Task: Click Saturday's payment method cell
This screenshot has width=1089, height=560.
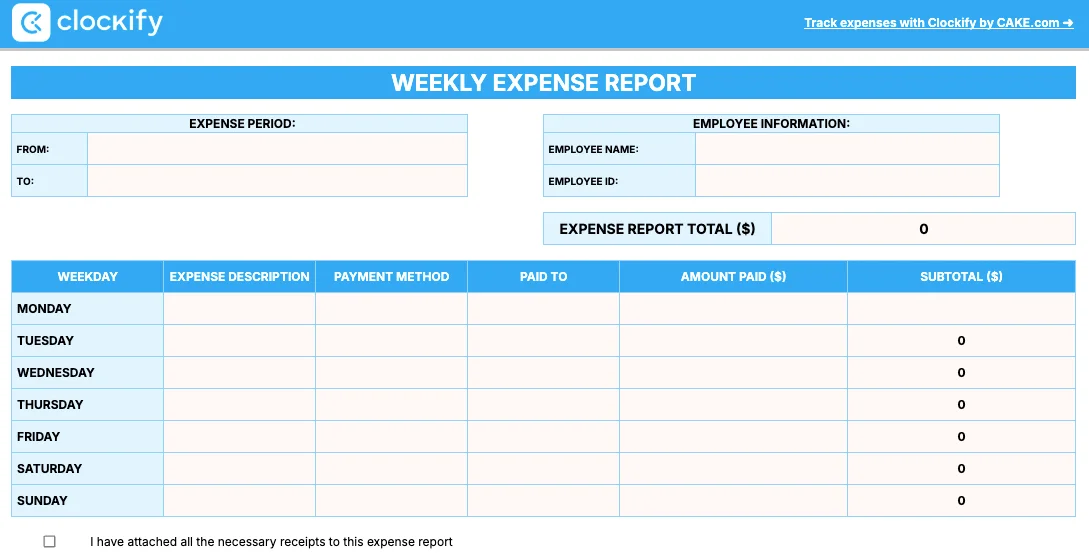Action: point(392,468)
